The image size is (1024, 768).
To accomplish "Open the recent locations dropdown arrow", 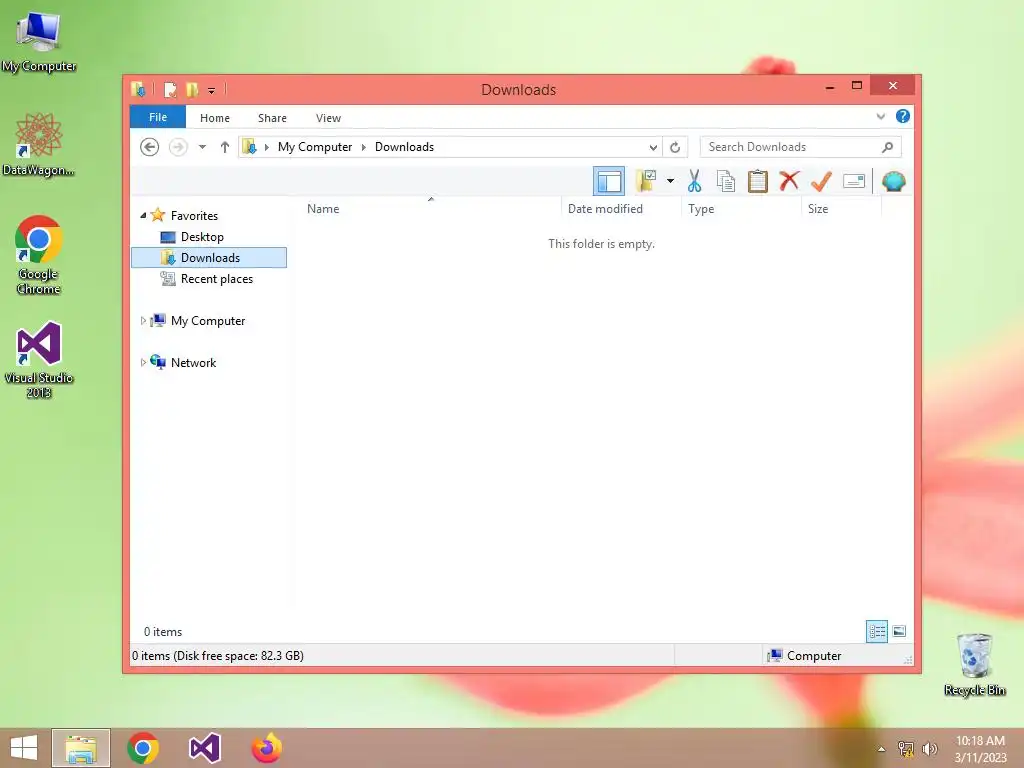I will (202, 147).
